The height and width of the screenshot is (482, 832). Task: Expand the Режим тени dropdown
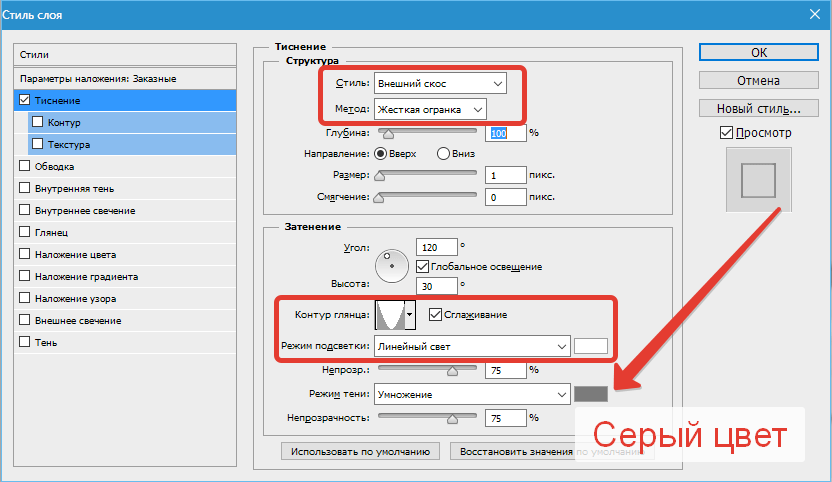[472, 394]
